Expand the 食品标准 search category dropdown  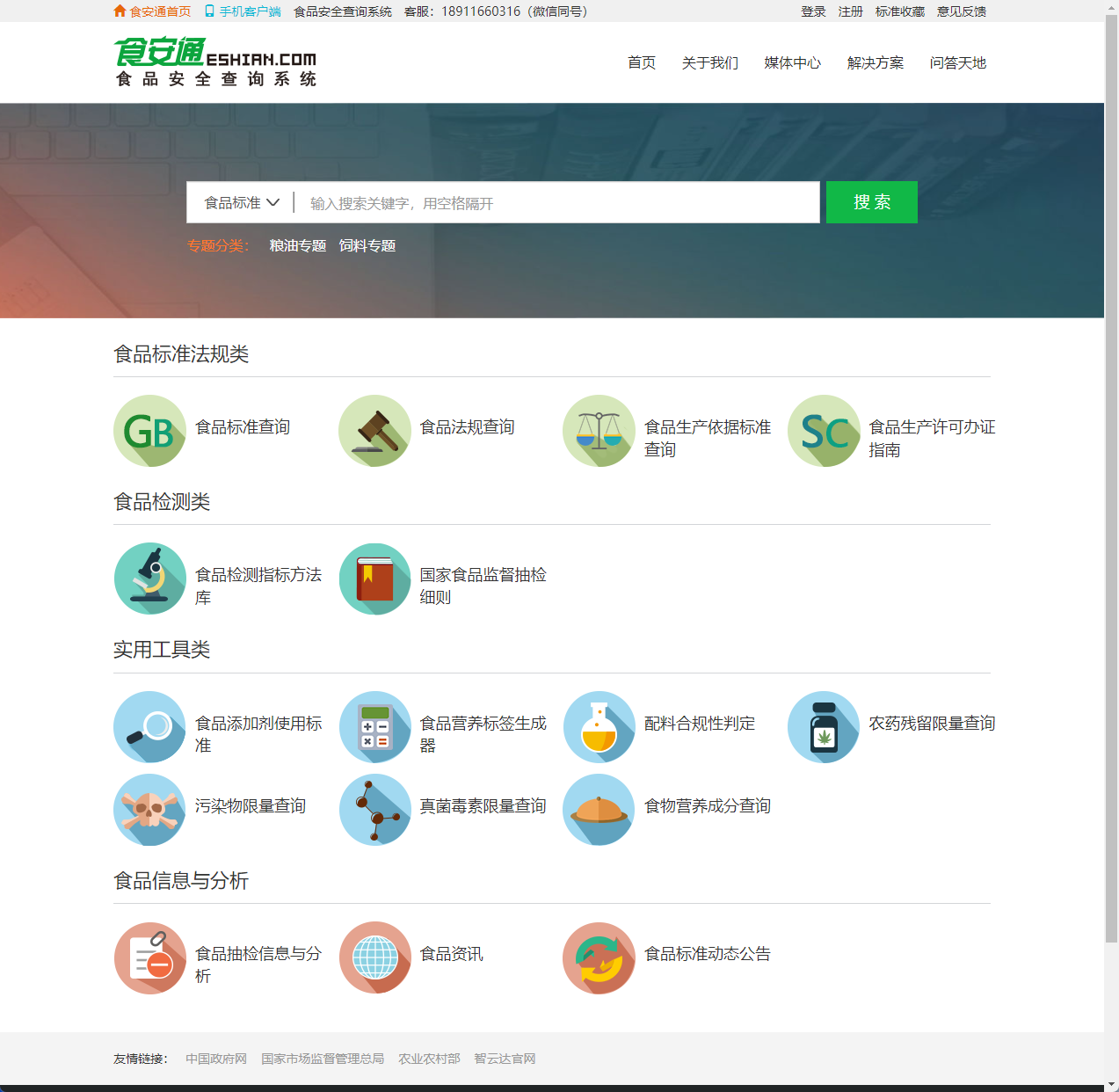[242, 203]
